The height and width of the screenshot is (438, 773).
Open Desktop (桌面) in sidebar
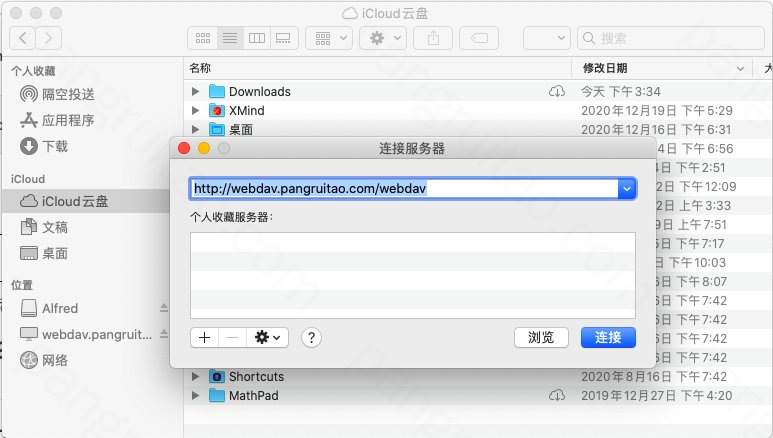(x=44, y=253)
